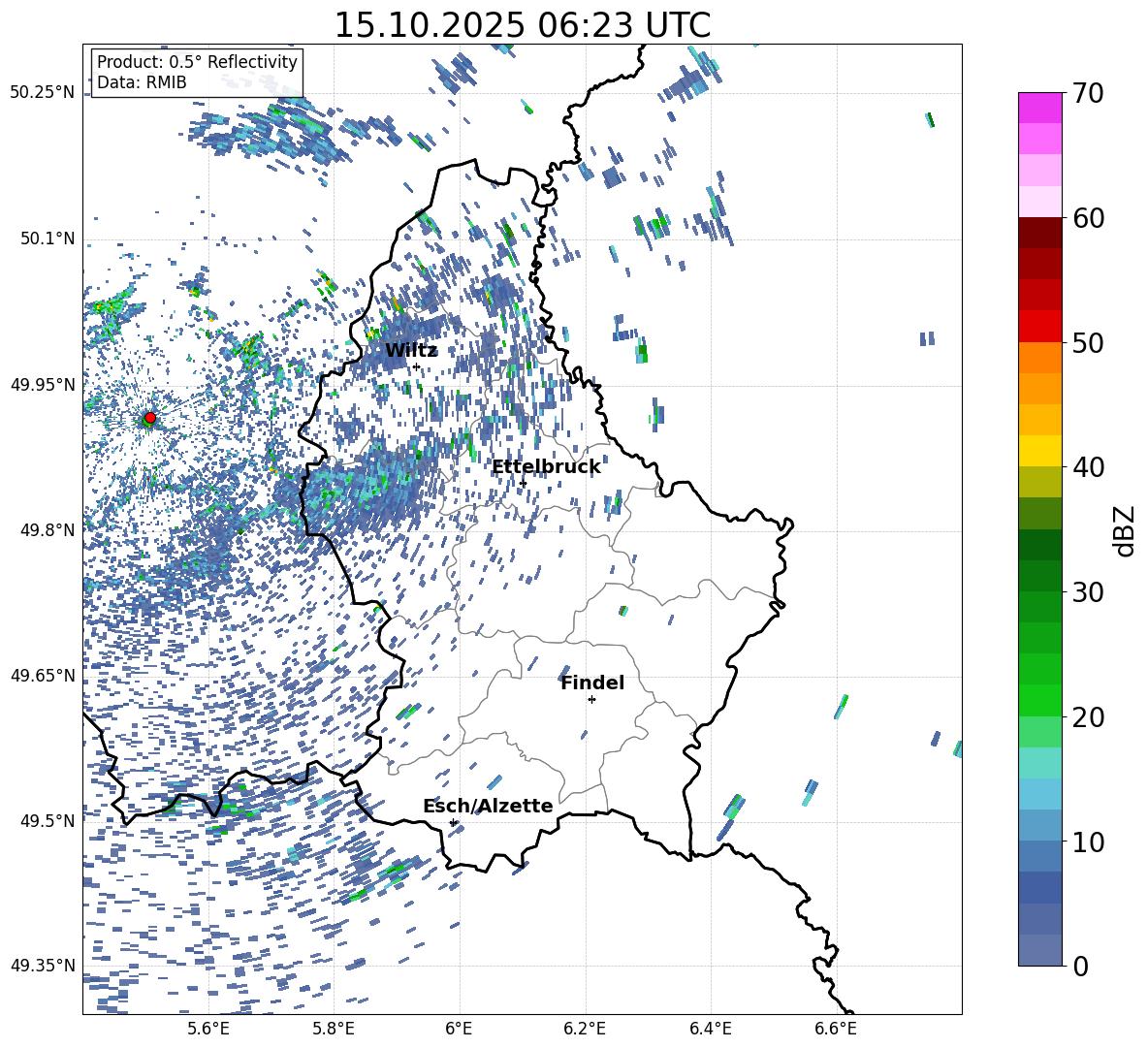This screenshot has width=1148, height=1048.
Task: Click the colorbar 30 tick label
Action: click(x=1088, y=591)
